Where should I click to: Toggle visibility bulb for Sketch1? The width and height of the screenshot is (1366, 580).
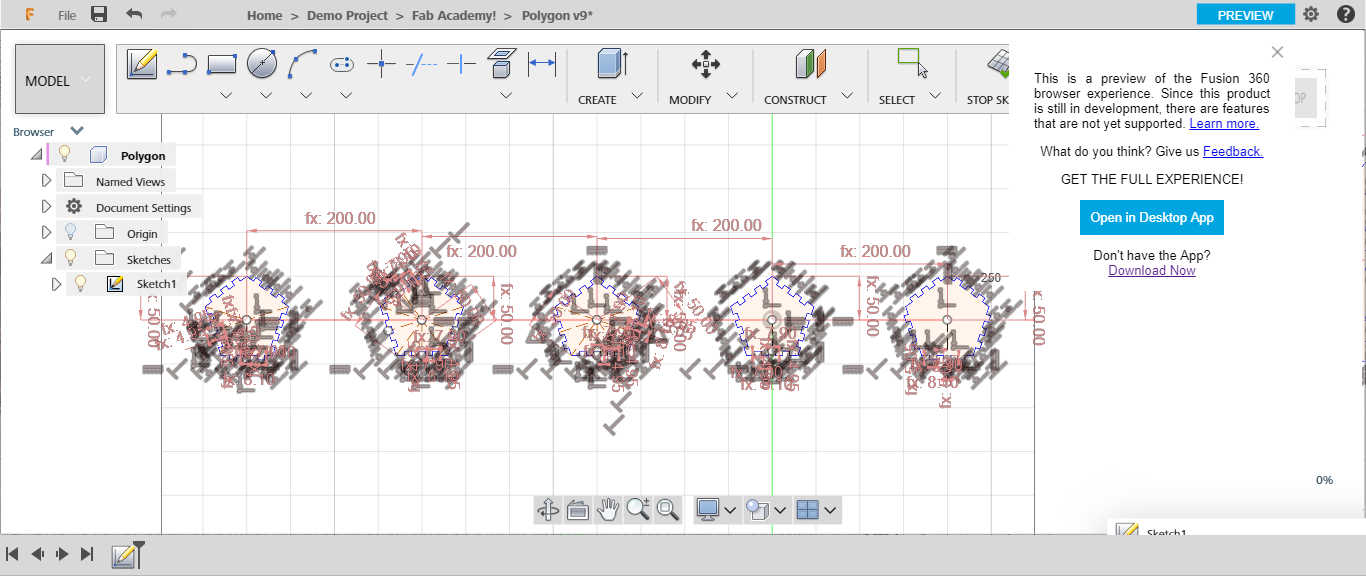click(x=82, y=284)
